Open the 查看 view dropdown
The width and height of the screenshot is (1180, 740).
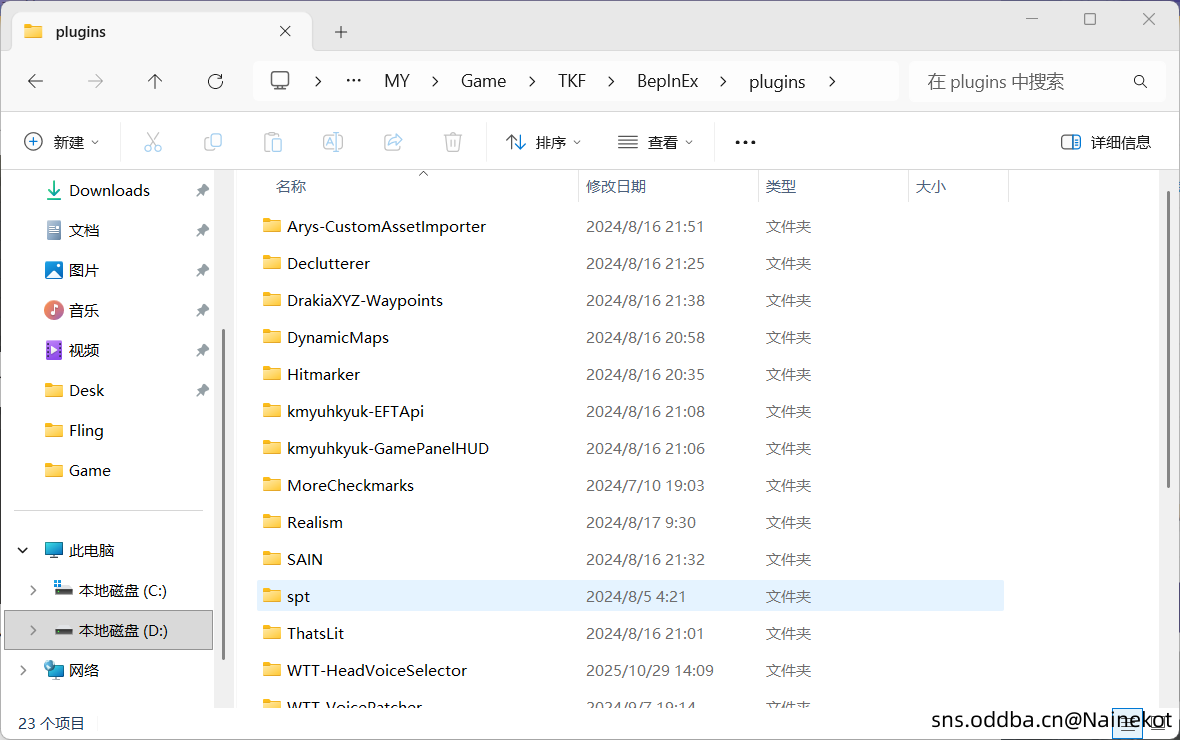tap(656, 142)
